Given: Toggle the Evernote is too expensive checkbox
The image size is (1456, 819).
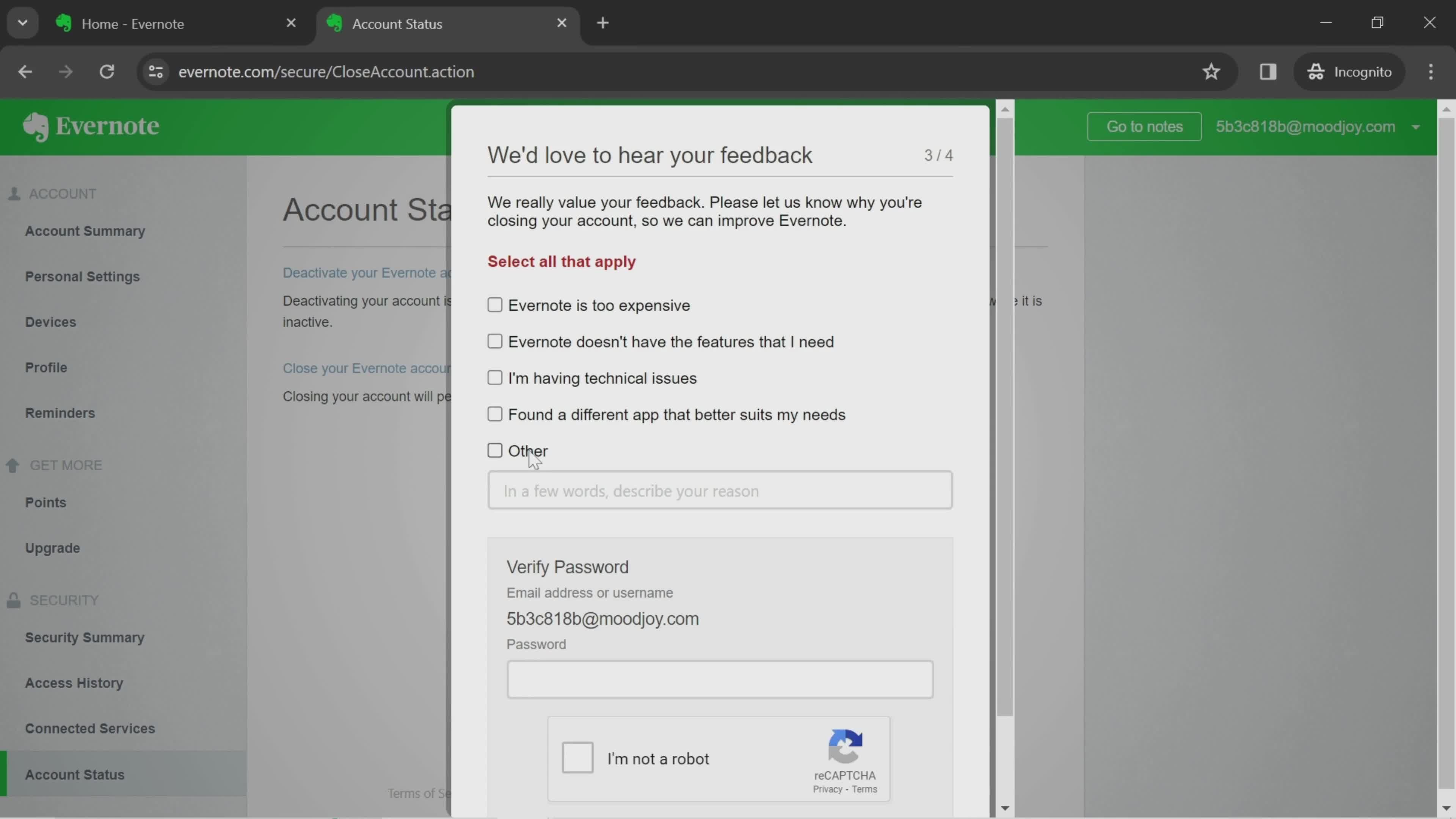Looking at the screenshot, I should (494, 304).
